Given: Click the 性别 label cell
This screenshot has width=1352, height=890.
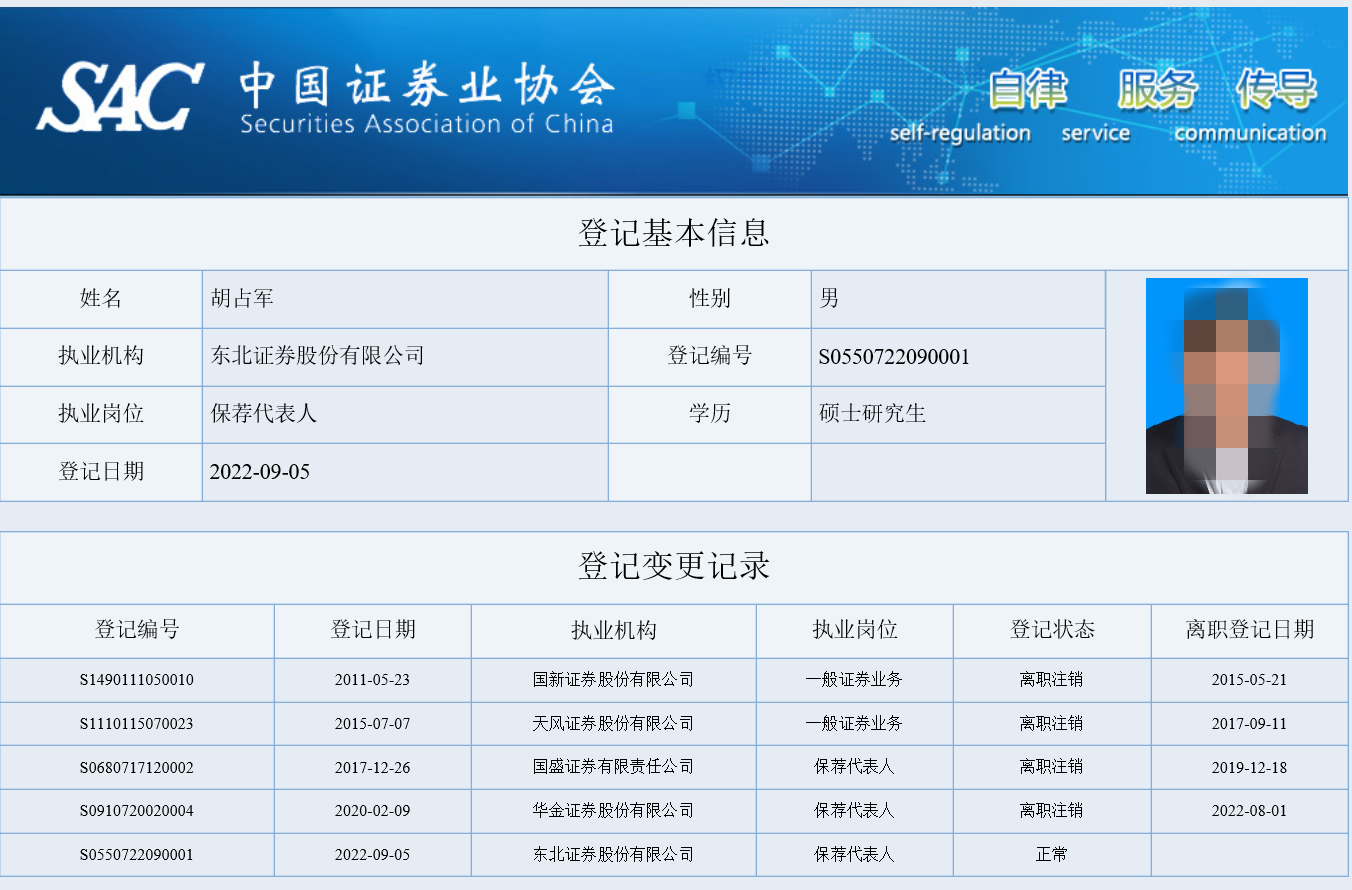Looking at the screenshot, I should tap(710, 298).
